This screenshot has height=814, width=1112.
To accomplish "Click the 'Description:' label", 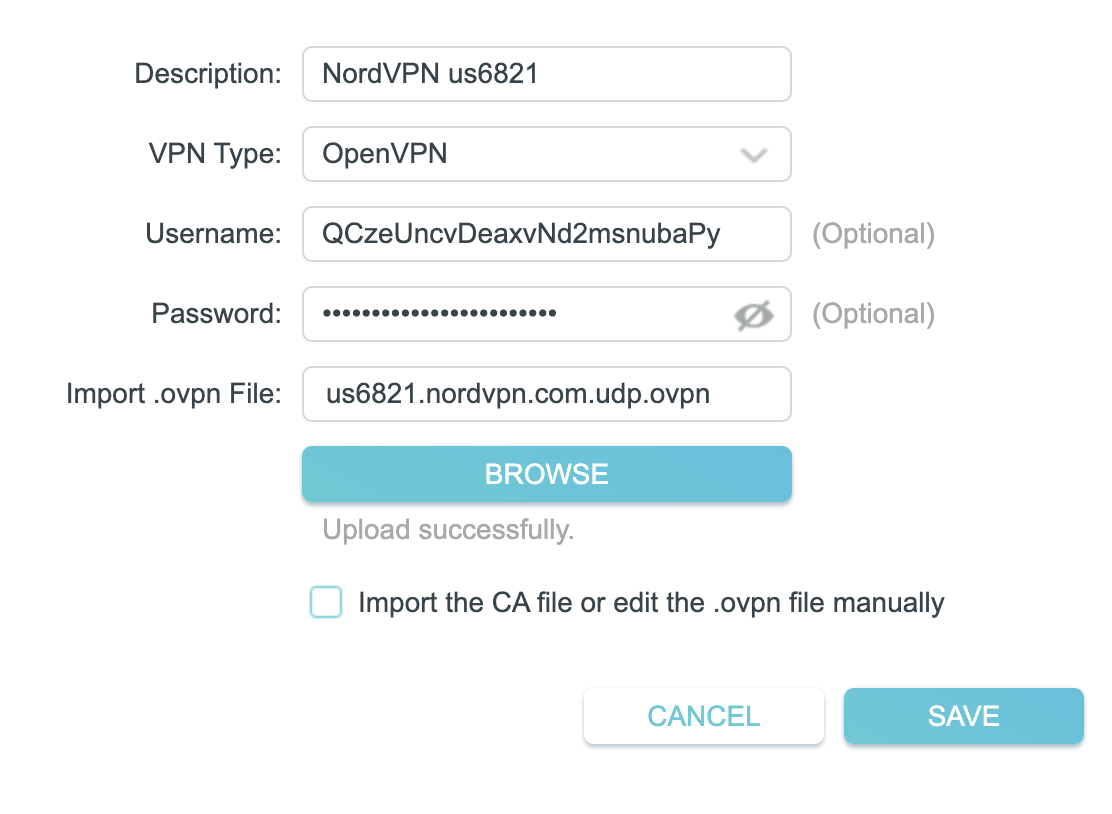I will coord(208,74).
